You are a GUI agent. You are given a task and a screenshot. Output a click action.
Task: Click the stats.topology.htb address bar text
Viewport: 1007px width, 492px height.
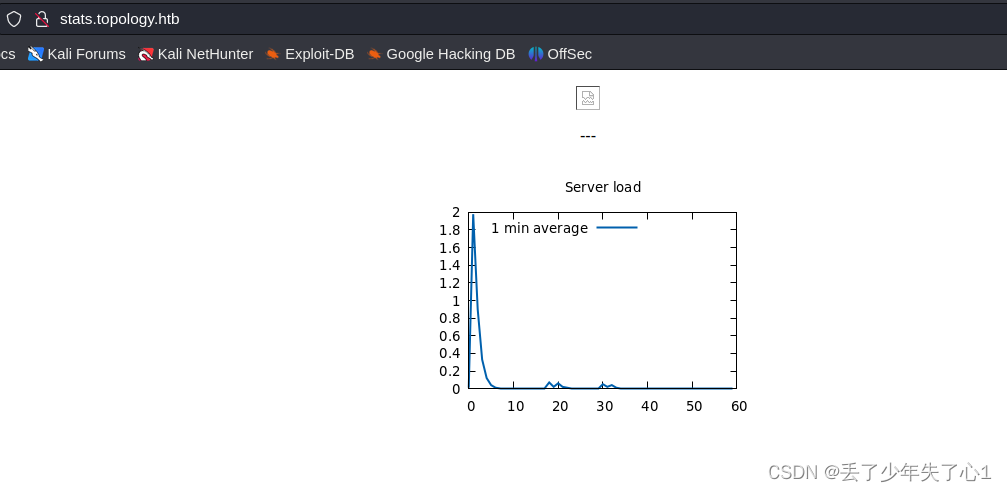119,19
